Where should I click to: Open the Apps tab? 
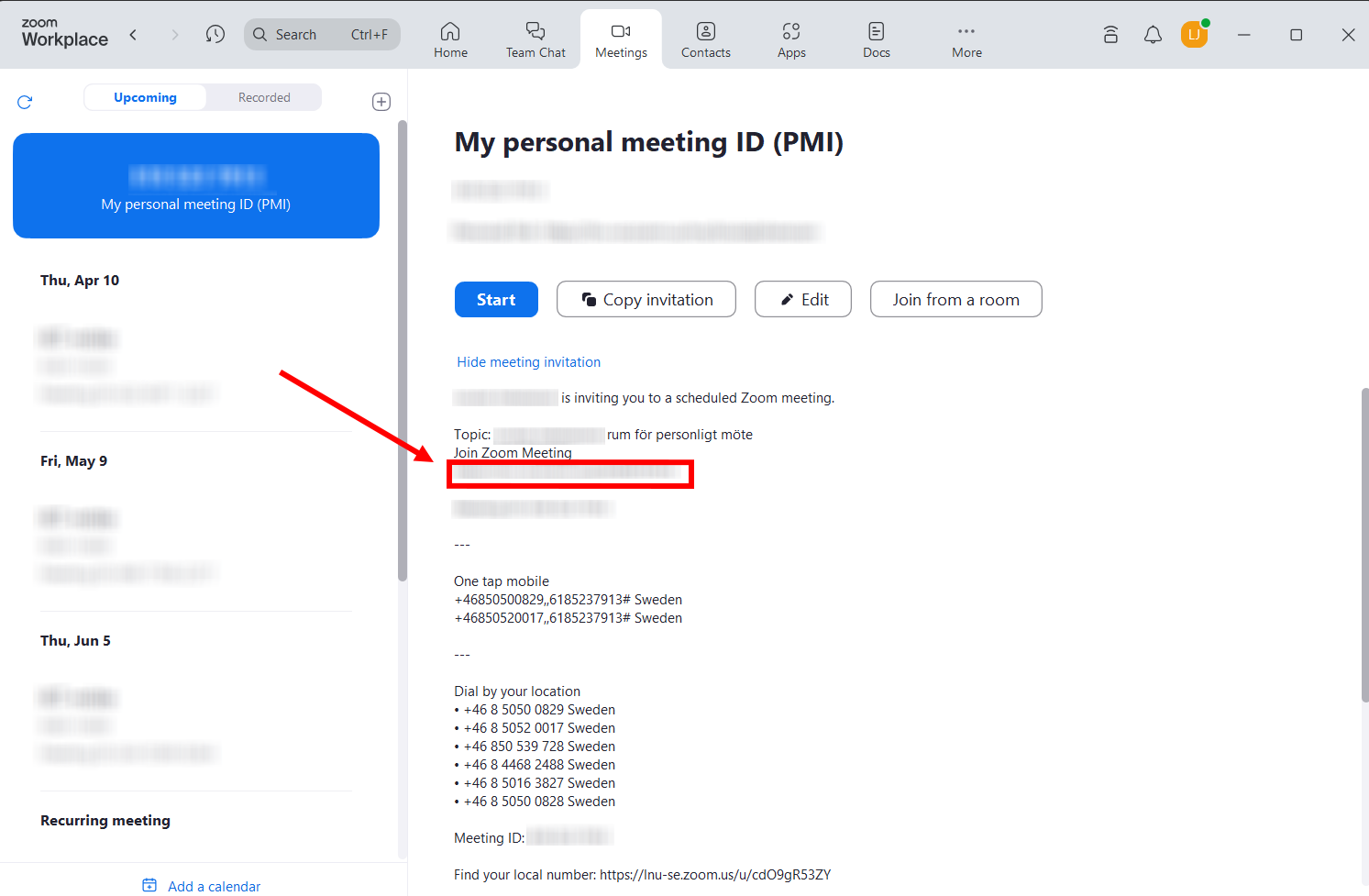[791, 40]
